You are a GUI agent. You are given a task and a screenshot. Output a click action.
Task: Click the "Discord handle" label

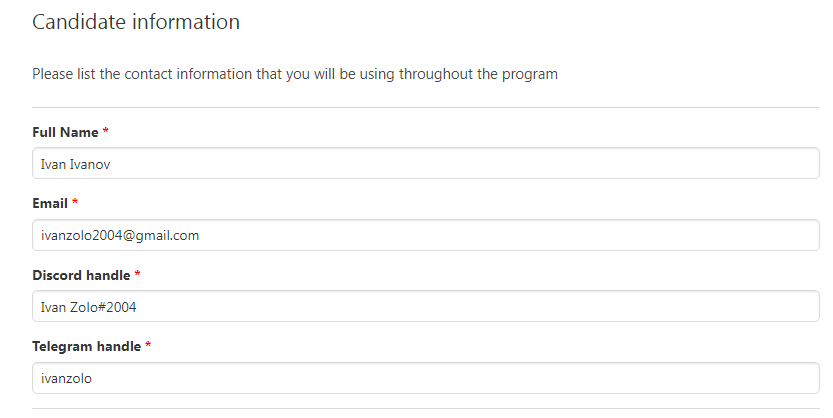(80, 274)
